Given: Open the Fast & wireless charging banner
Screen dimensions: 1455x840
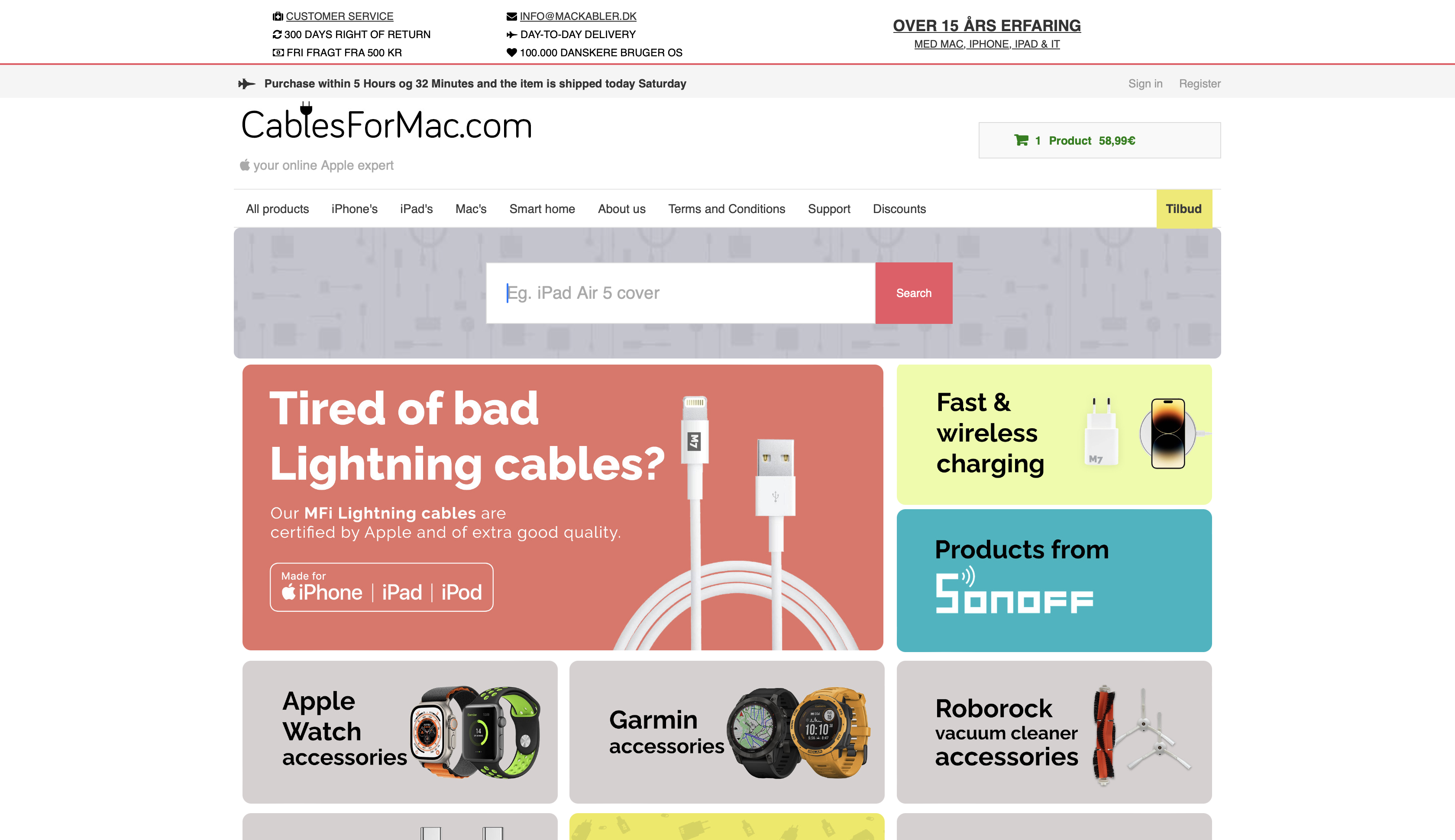Looking at the screenshot, I should (1054, 434).
